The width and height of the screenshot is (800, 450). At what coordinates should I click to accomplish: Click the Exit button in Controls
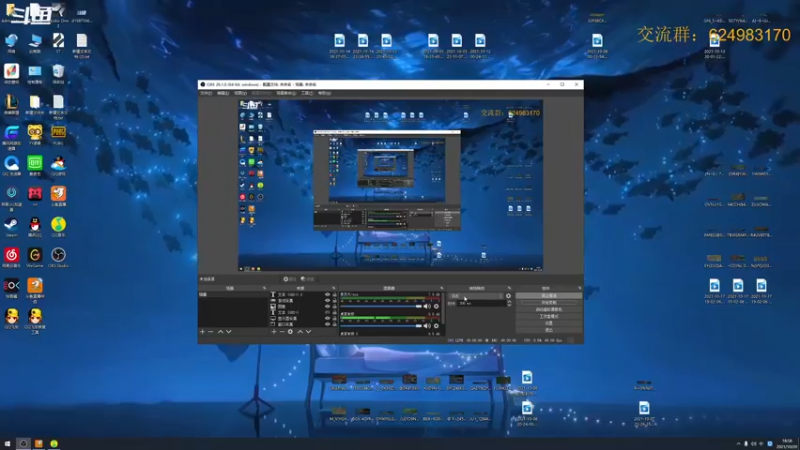click(x=549, y=330)
